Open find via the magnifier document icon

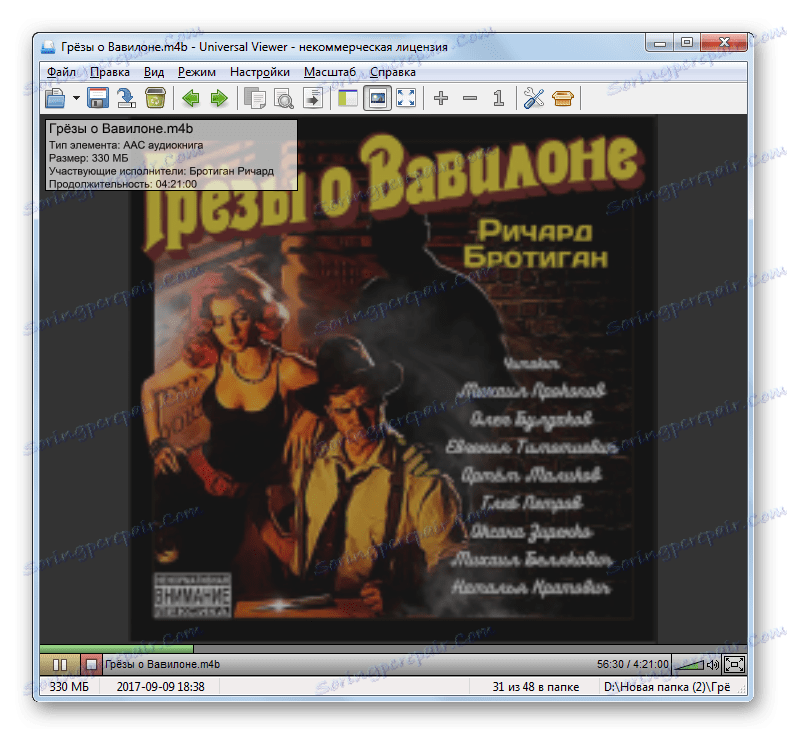point(284,98)
